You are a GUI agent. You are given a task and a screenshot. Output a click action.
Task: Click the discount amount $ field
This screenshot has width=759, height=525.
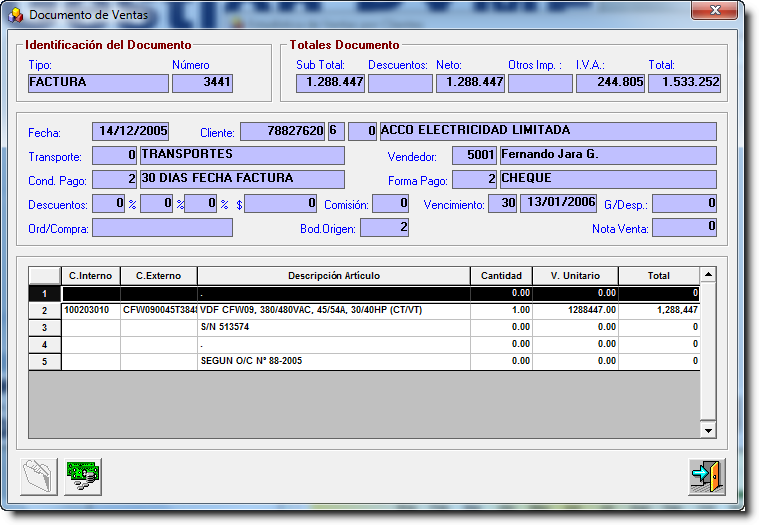click(280, 204)
